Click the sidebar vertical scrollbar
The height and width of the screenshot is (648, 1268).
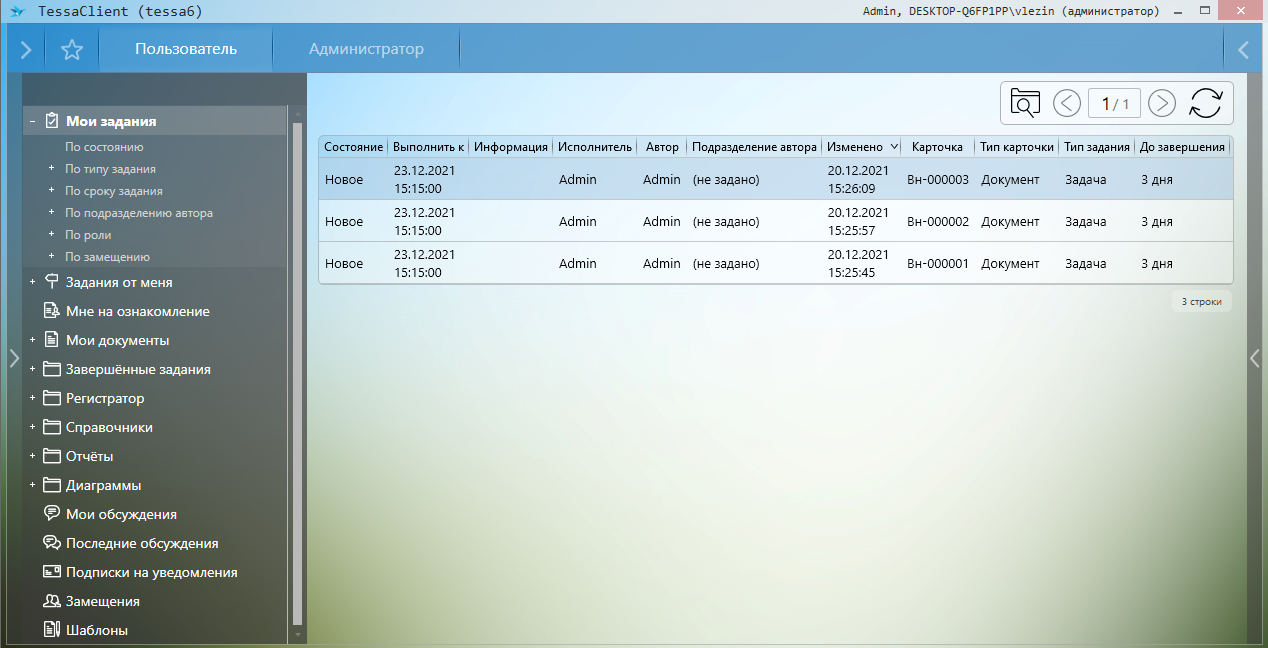click(x=297, y=370)
